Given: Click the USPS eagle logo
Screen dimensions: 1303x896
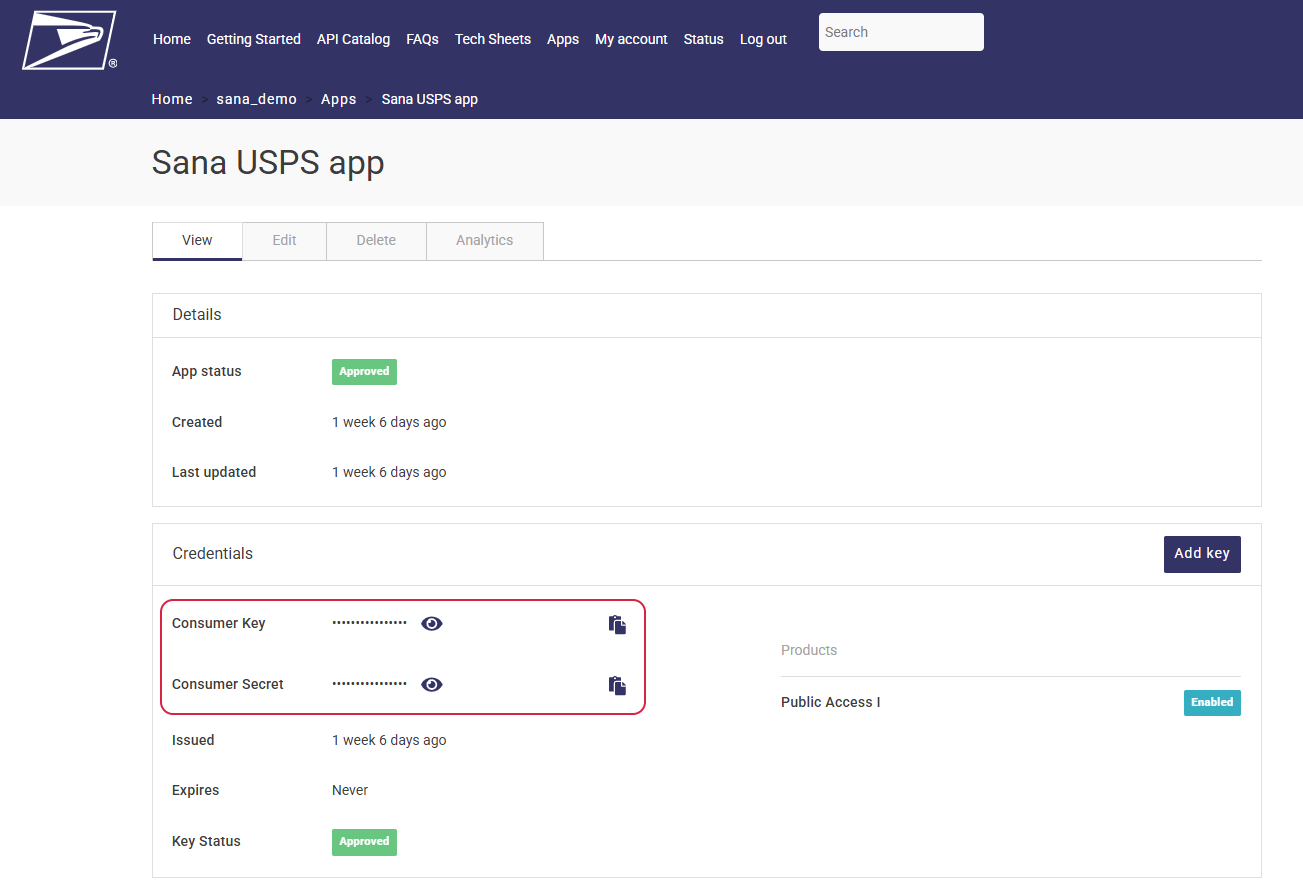Looking at the screenshot, I should click(69, 40).
